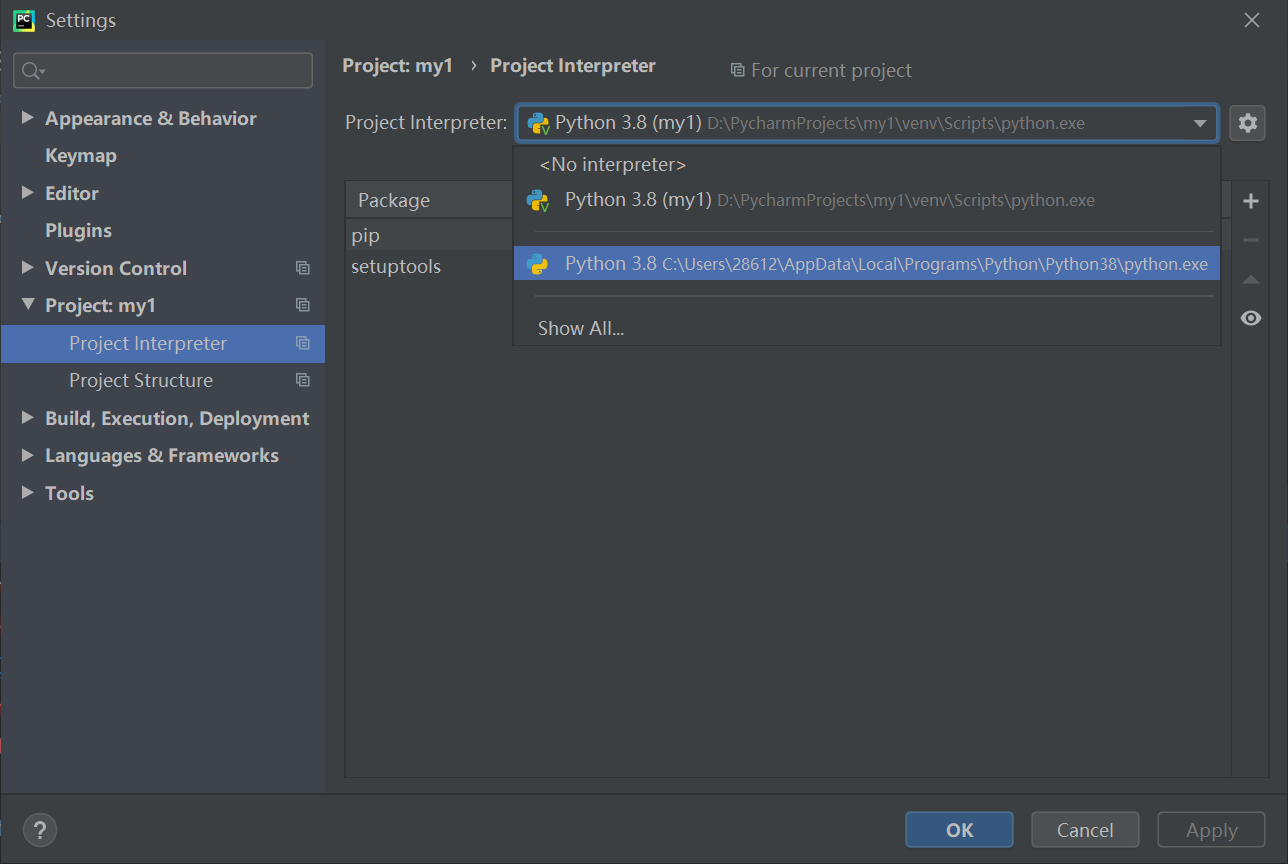Click the copy icon beside Project Structure
1288x864 pixels.
tap(303, 380)
